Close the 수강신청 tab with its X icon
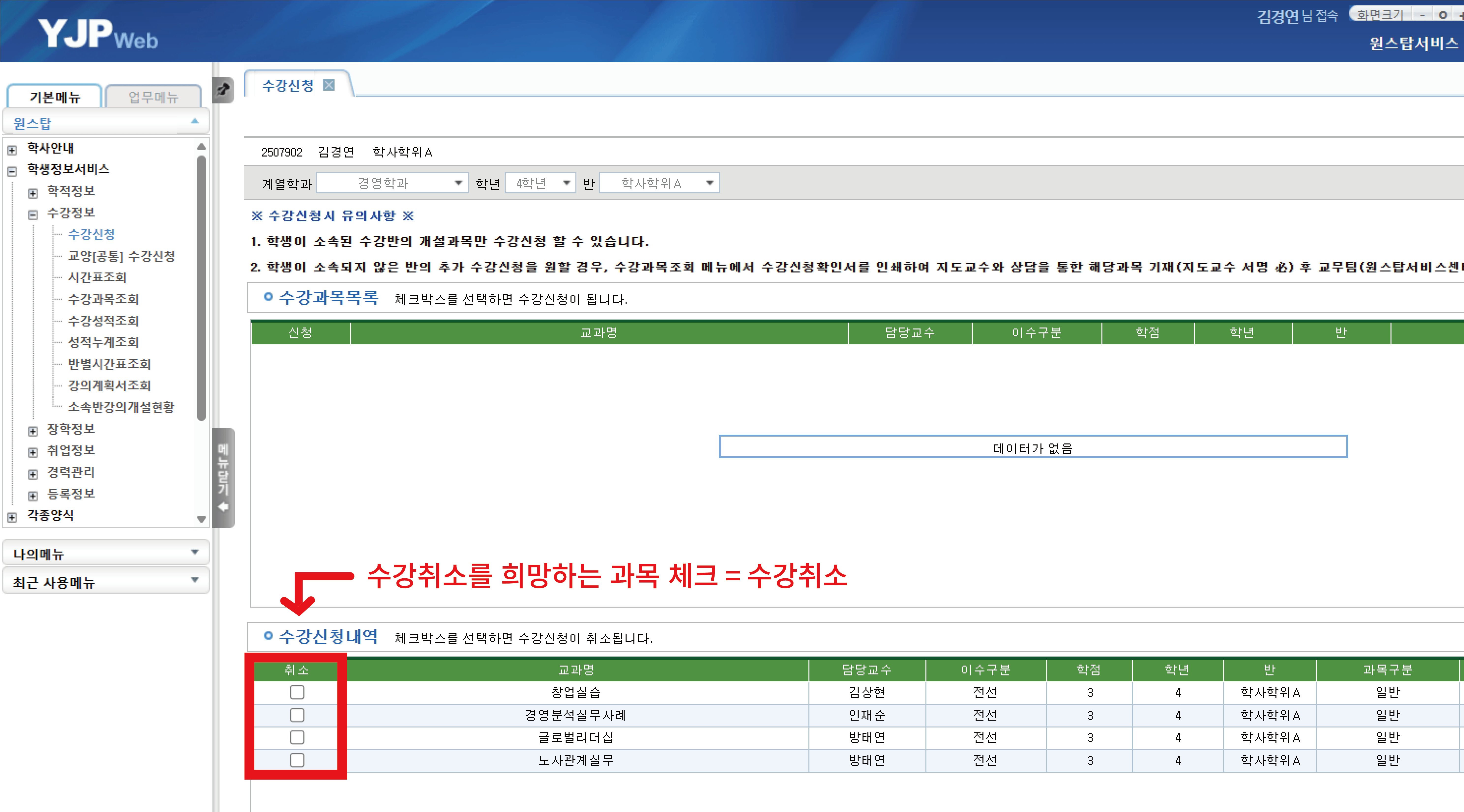1464x812 pixels. tap(328, 85)
